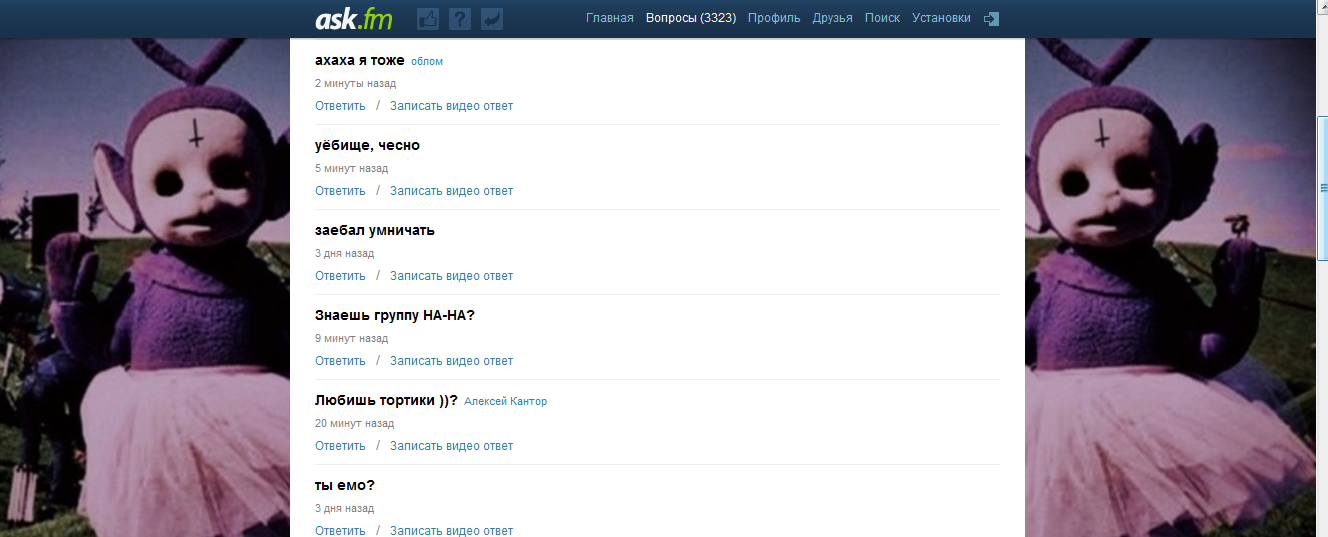This screenshot has height=537, width=1328.
Task: Record video answer for 'заебал умничать'
Action: tap(451, 276)
